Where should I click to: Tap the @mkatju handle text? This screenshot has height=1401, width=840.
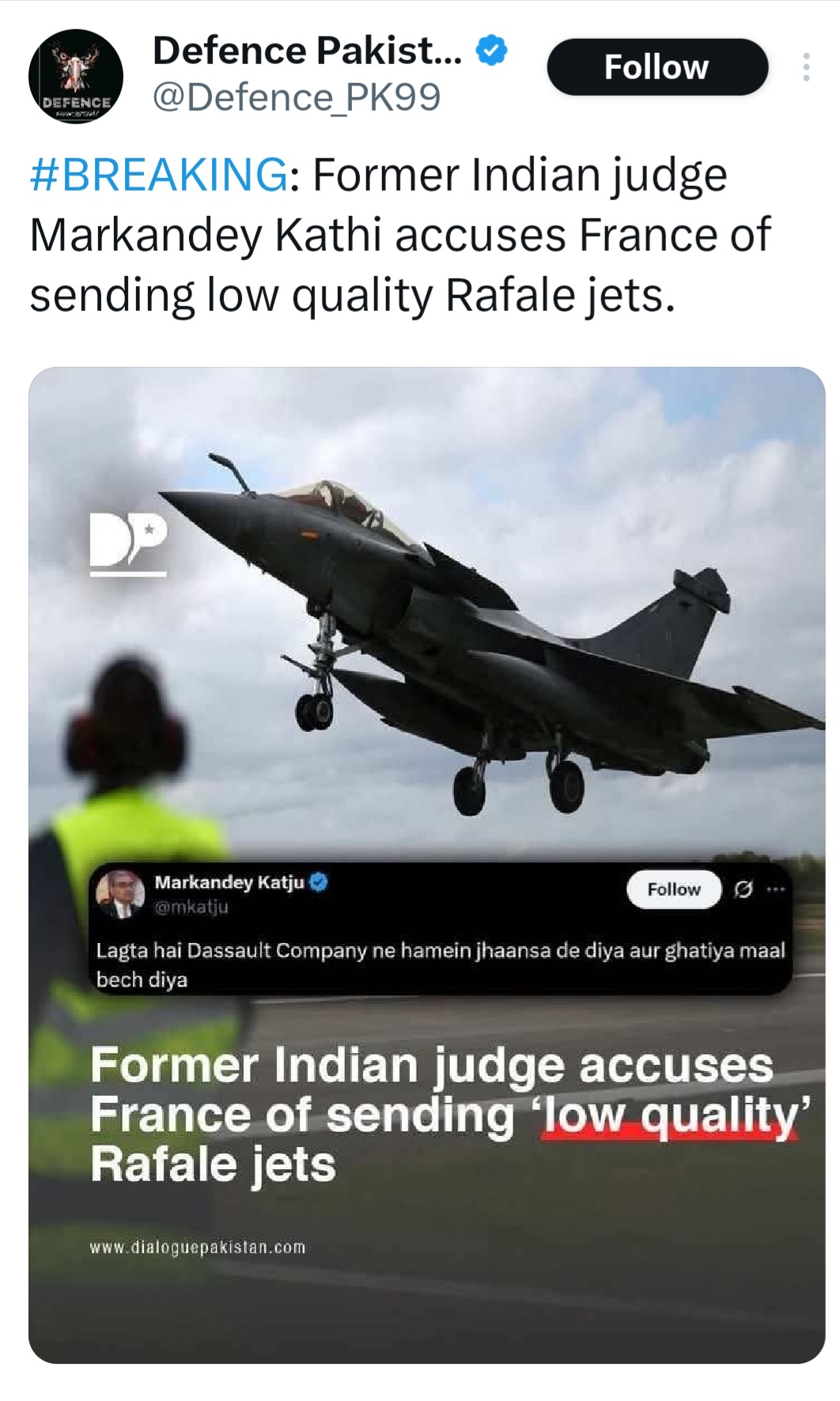point(191,907)
